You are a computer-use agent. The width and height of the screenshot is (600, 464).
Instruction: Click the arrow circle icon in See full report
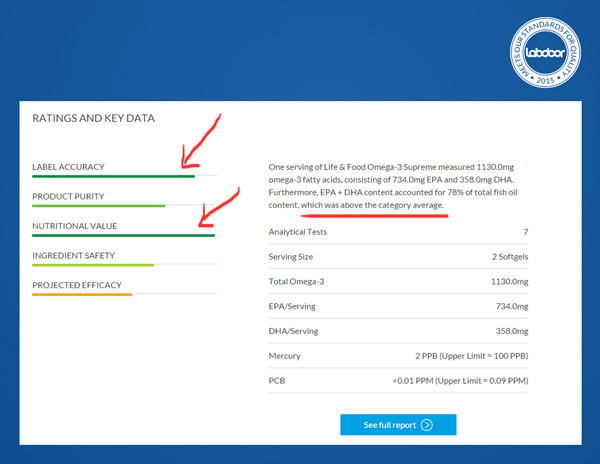[427, 425]
